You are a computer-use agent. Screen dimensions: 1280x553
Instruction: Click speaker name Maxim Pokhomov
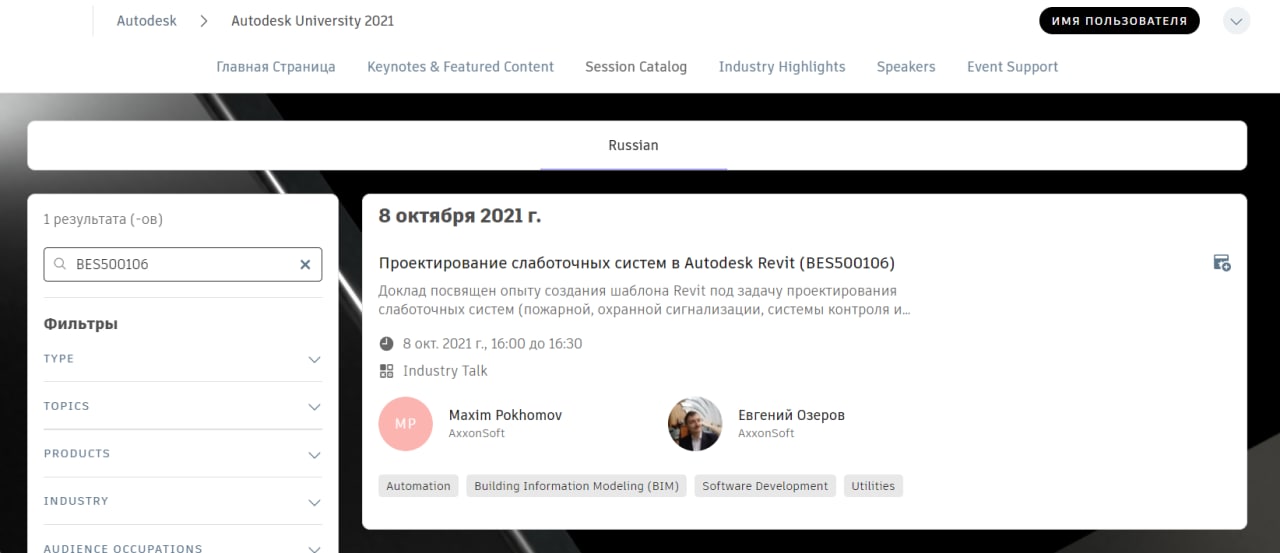(x=505, y=415)
